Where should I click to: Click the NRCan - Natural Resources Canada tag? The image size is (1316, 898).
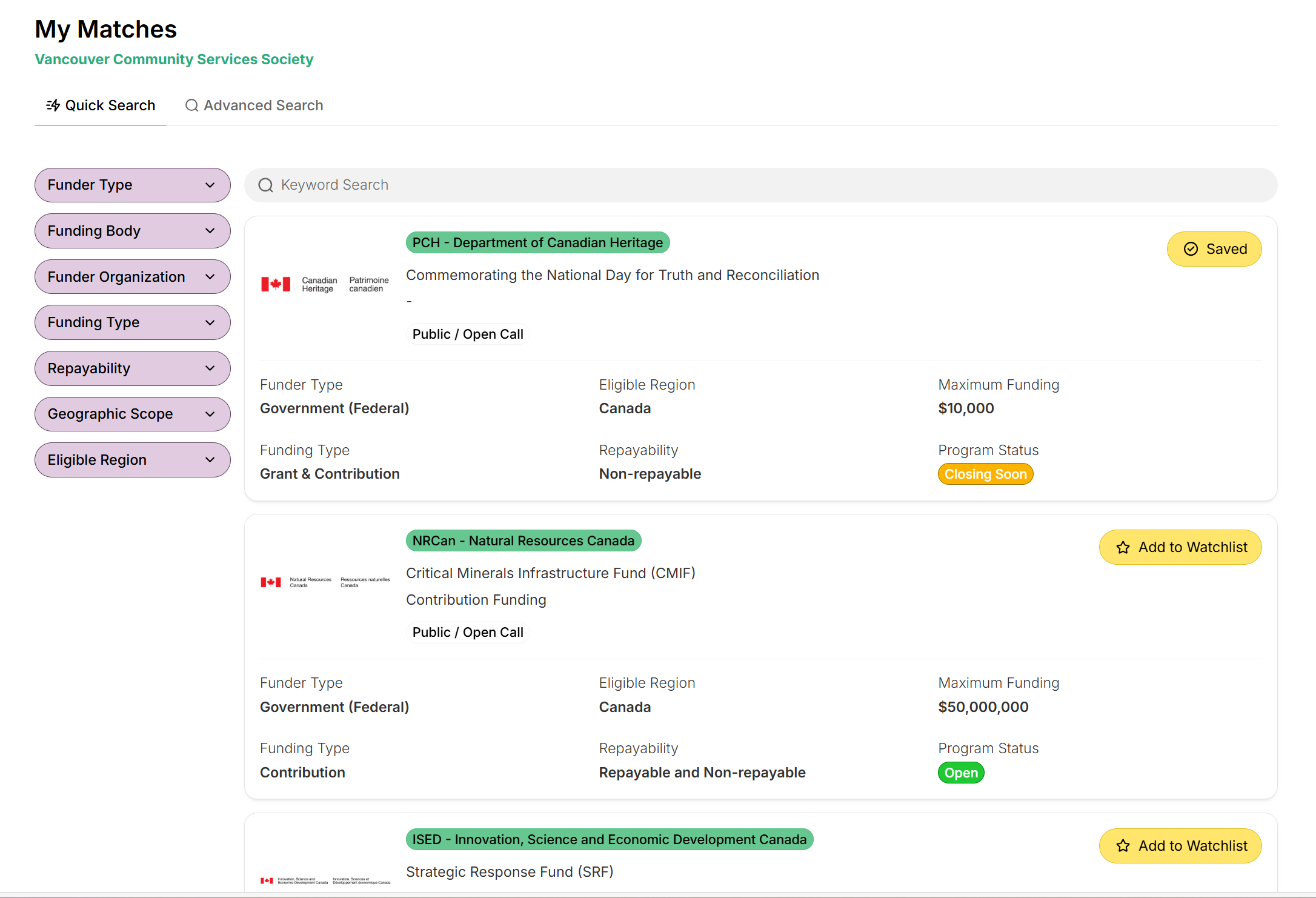[523, 540]
